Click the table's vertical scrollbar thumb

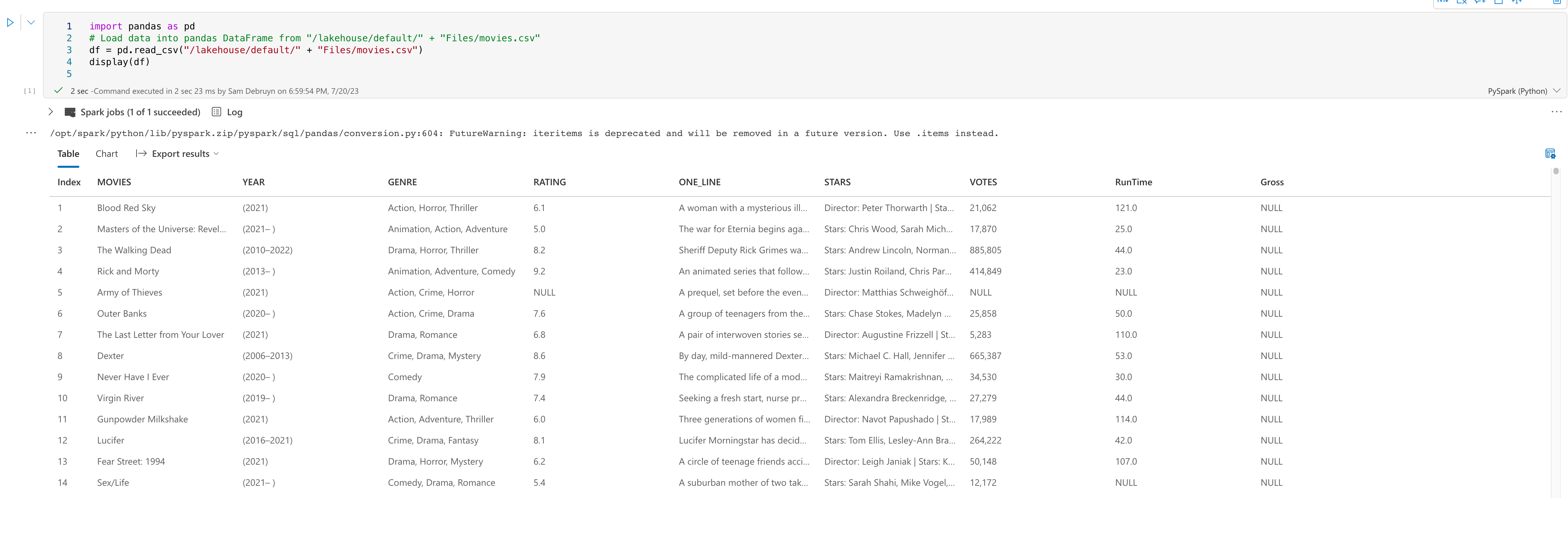coord(1555,172)
